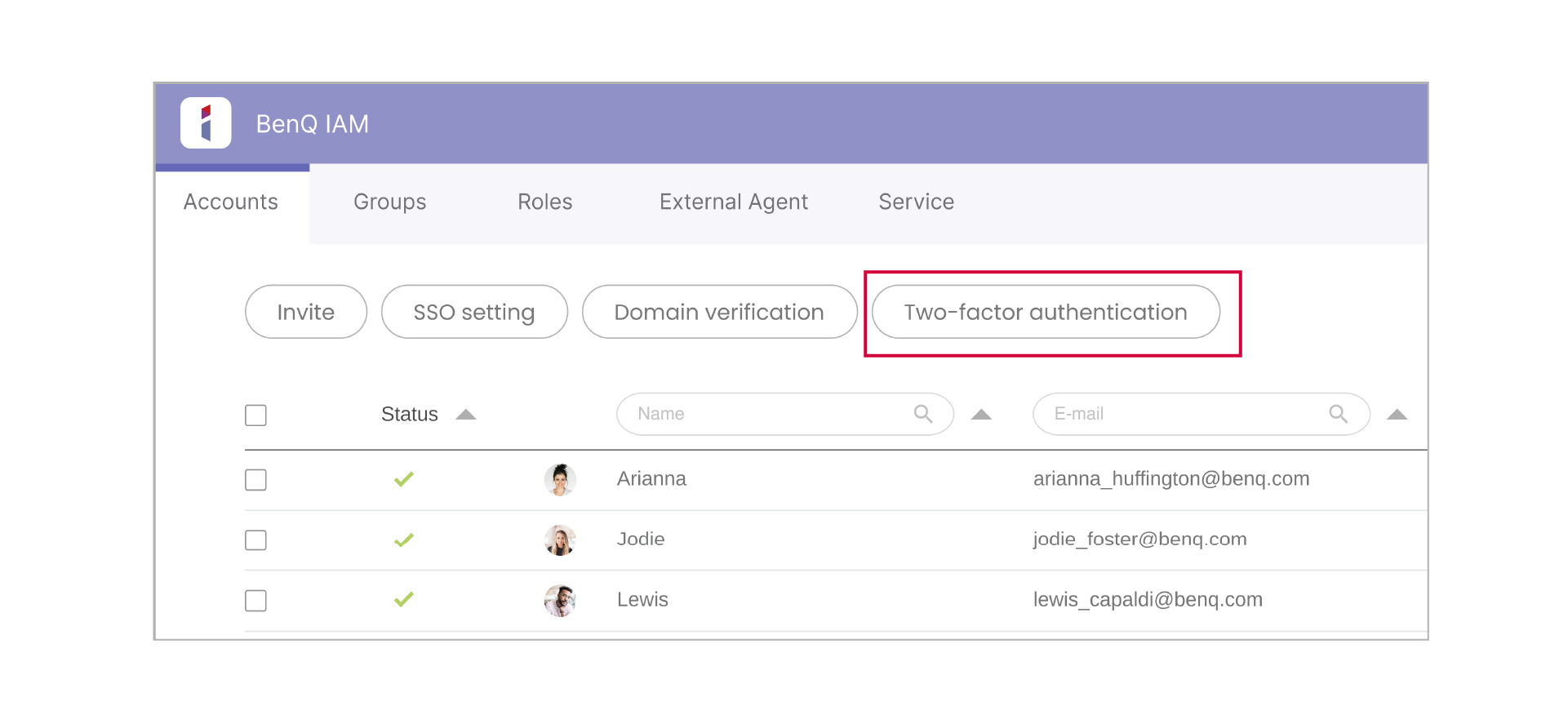Sort the E-mail column with arrow
1568x724 pixels.
tap(1397, 415)
